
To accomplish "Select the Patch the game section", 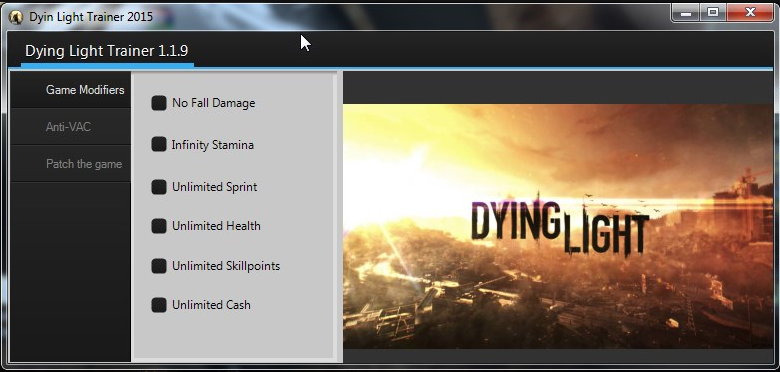I will tap(71, 164).
